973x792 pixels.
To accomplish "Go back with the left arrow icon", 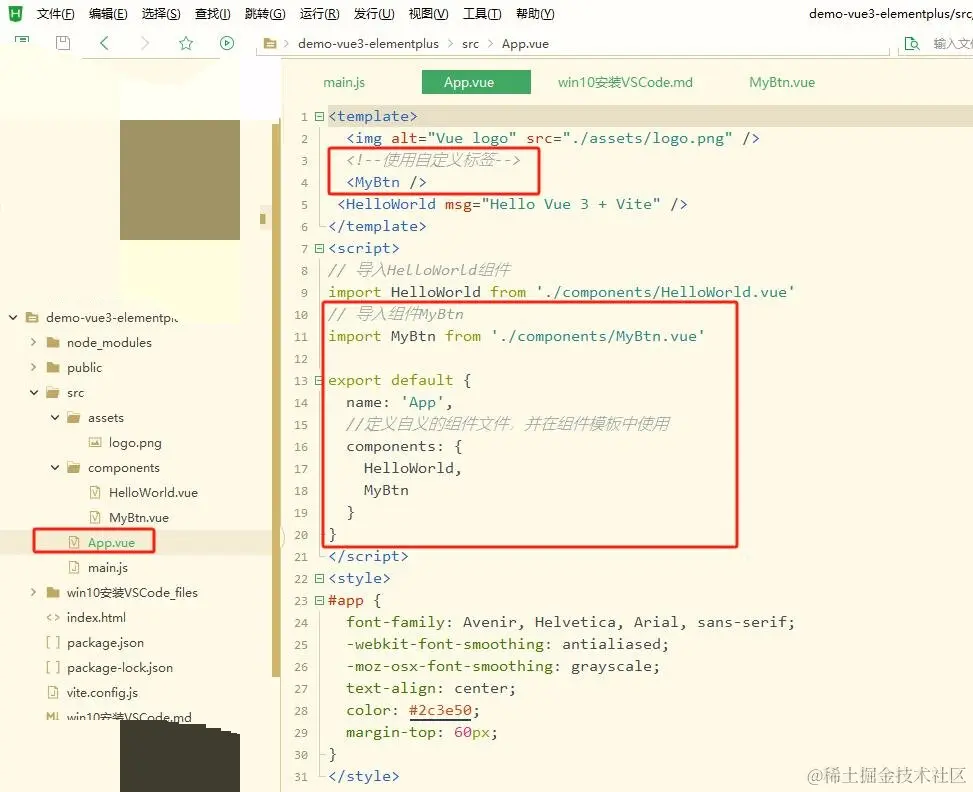I will [104, 42].
